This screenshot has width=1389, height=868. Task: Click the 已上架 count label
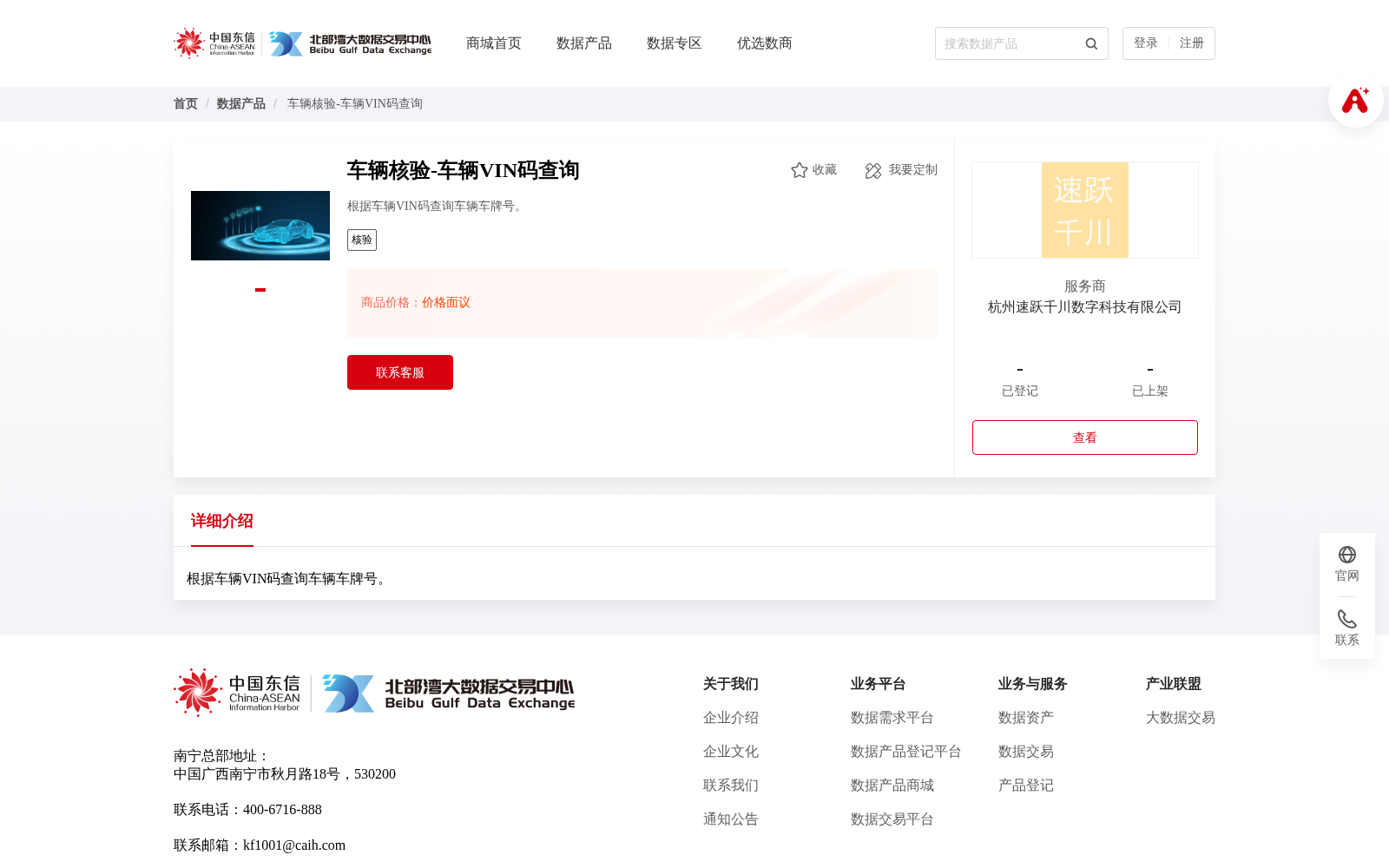pyautogui.click(x=1150, y=391)
